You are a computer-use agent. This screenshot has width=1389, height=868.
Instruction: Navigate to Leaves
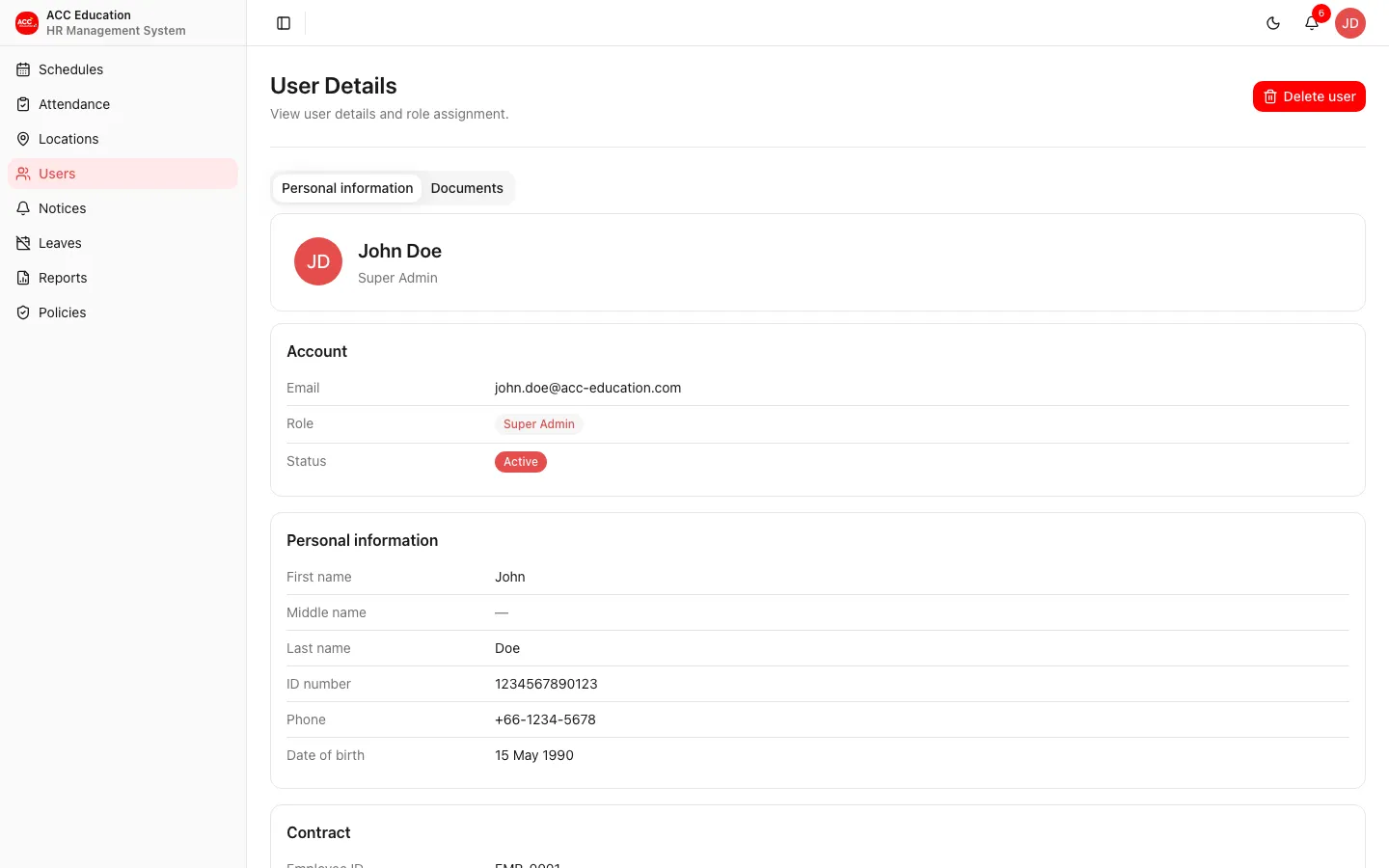pyautogui.click(x=123, y=243)
